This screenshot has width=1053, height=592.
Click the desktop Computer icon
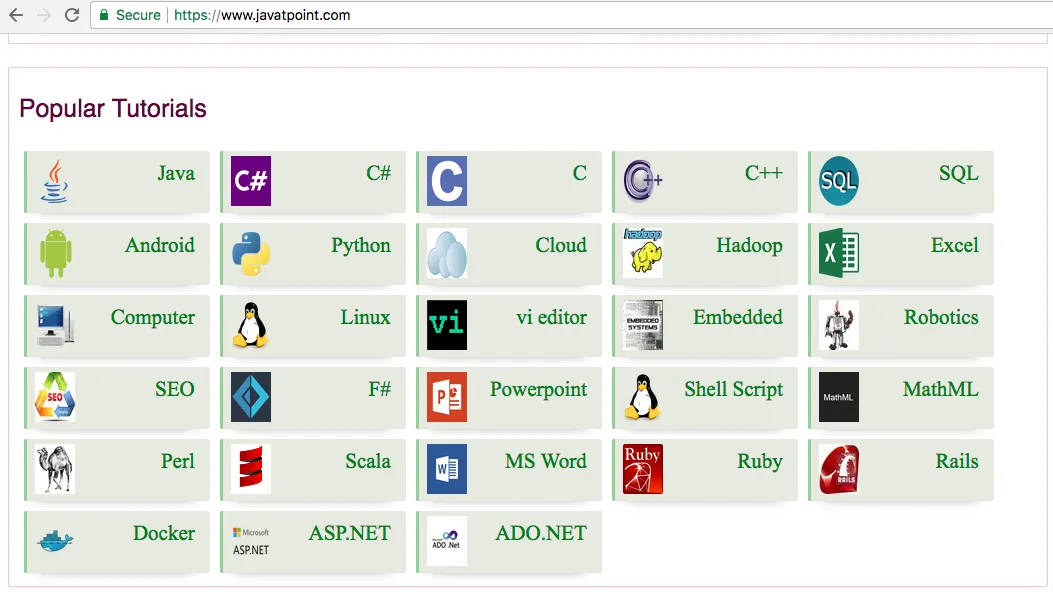[x=55, y=325]
